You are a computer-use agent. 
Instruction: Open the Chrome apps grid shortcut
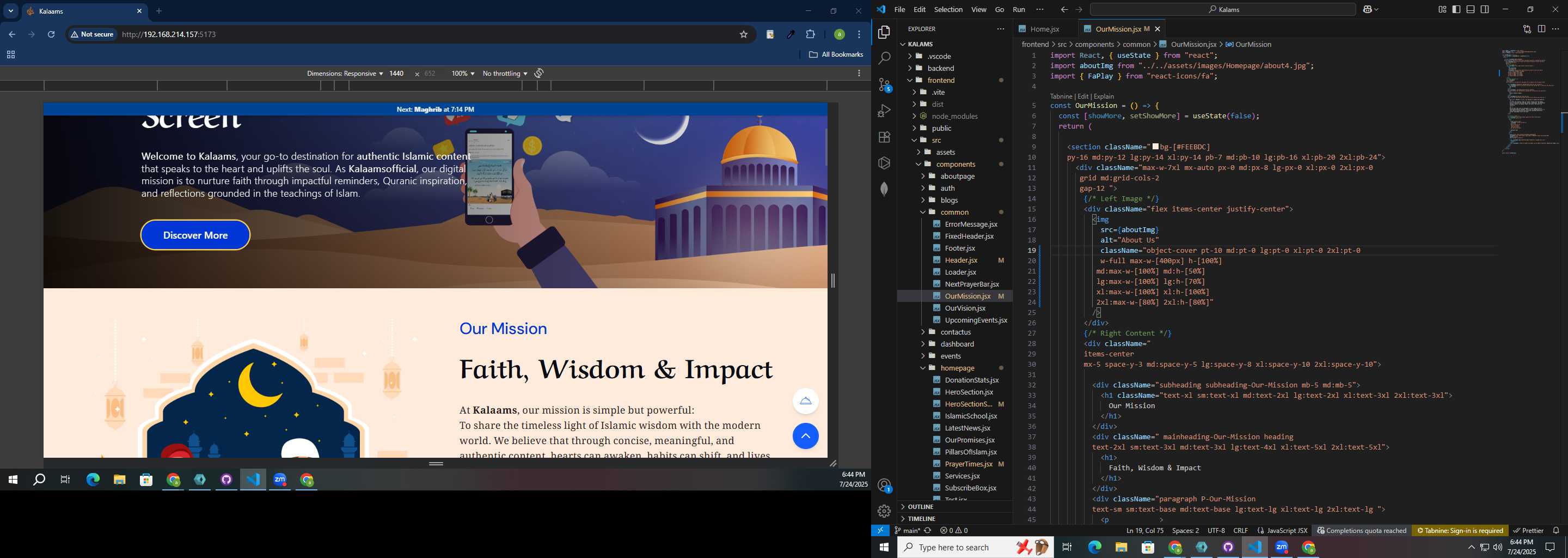(x=10, y=55)
